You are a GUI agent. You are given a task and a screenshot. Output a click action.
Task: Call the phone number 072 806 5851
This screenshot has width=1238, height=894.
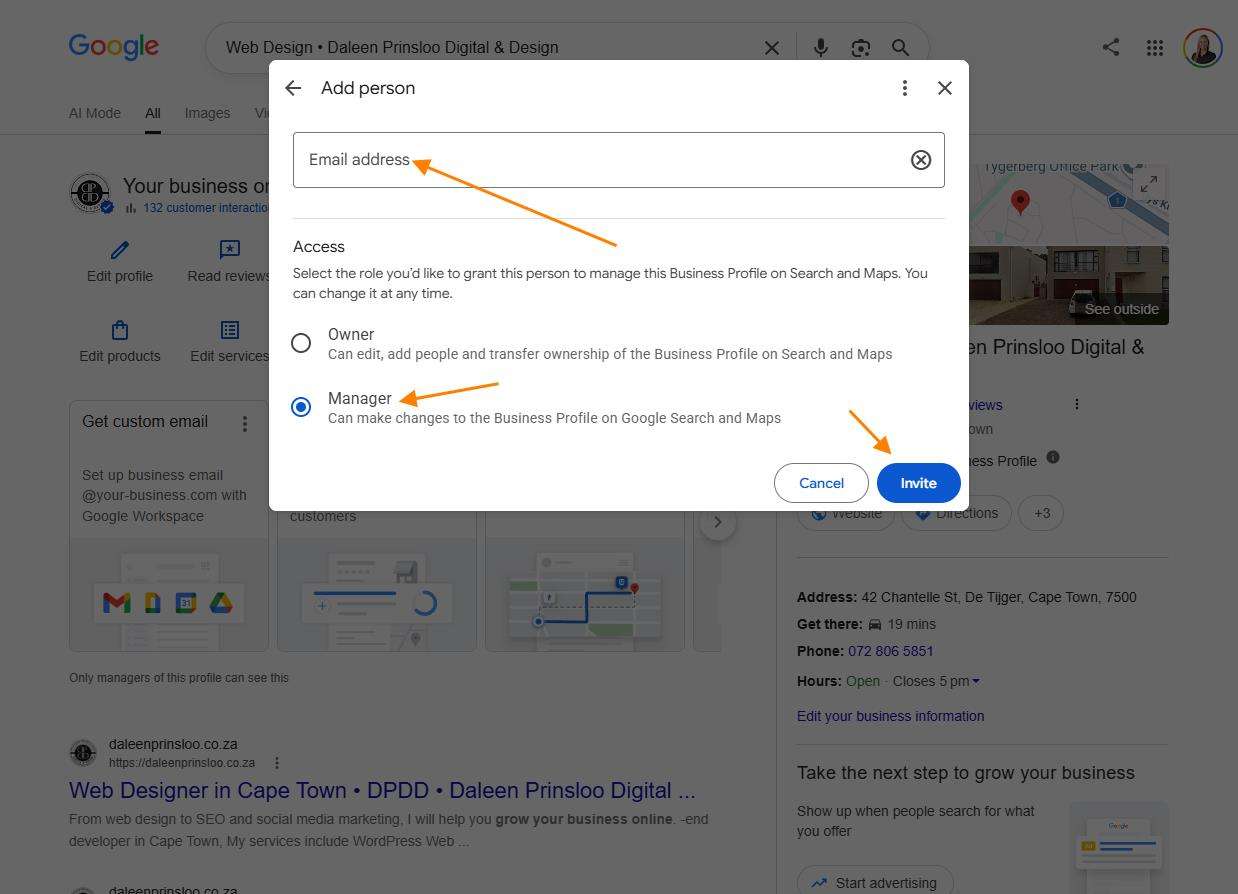click(891, 651)
